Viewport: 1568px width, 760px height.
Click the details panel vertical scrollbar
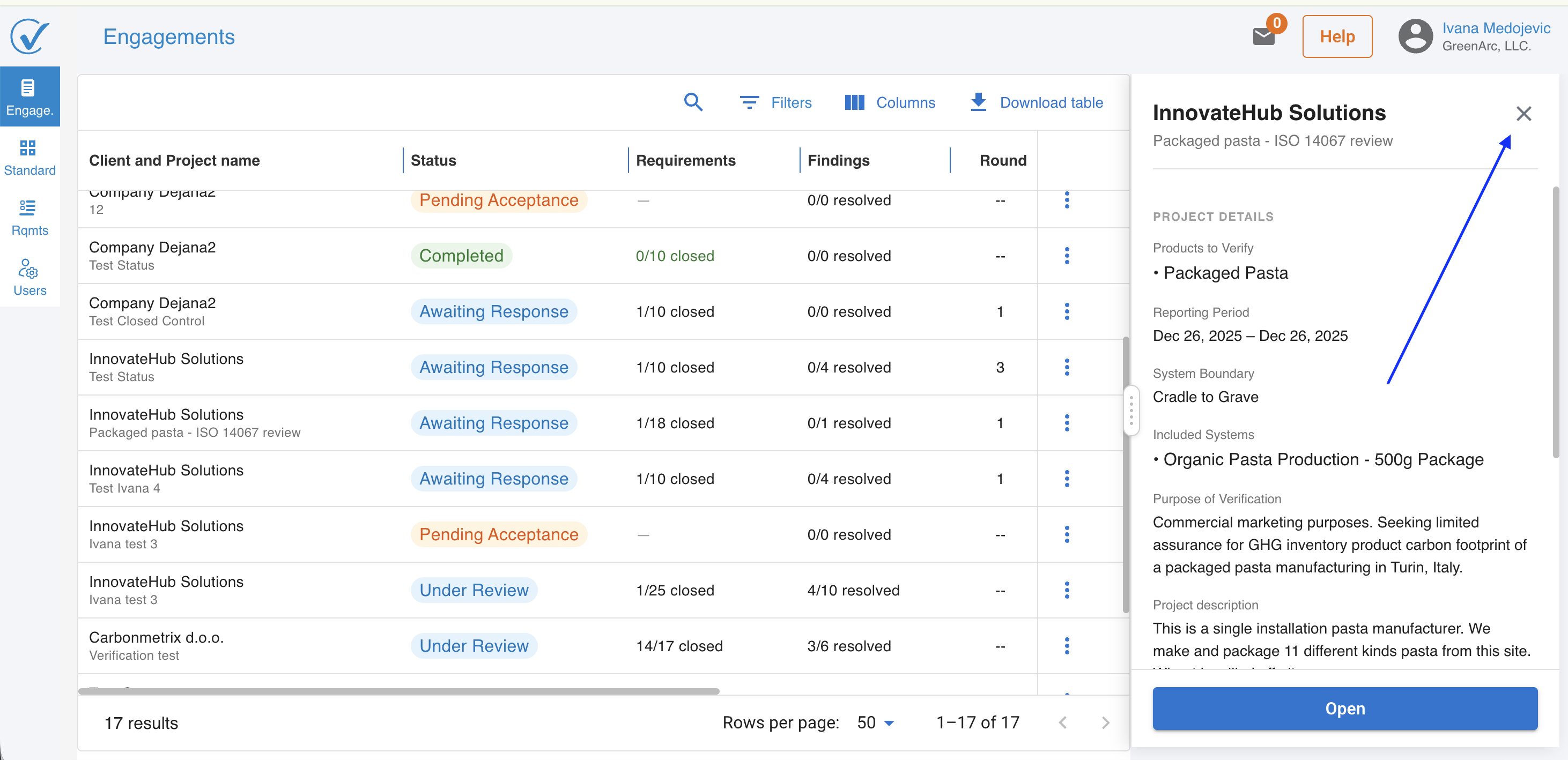(1556, 323)
